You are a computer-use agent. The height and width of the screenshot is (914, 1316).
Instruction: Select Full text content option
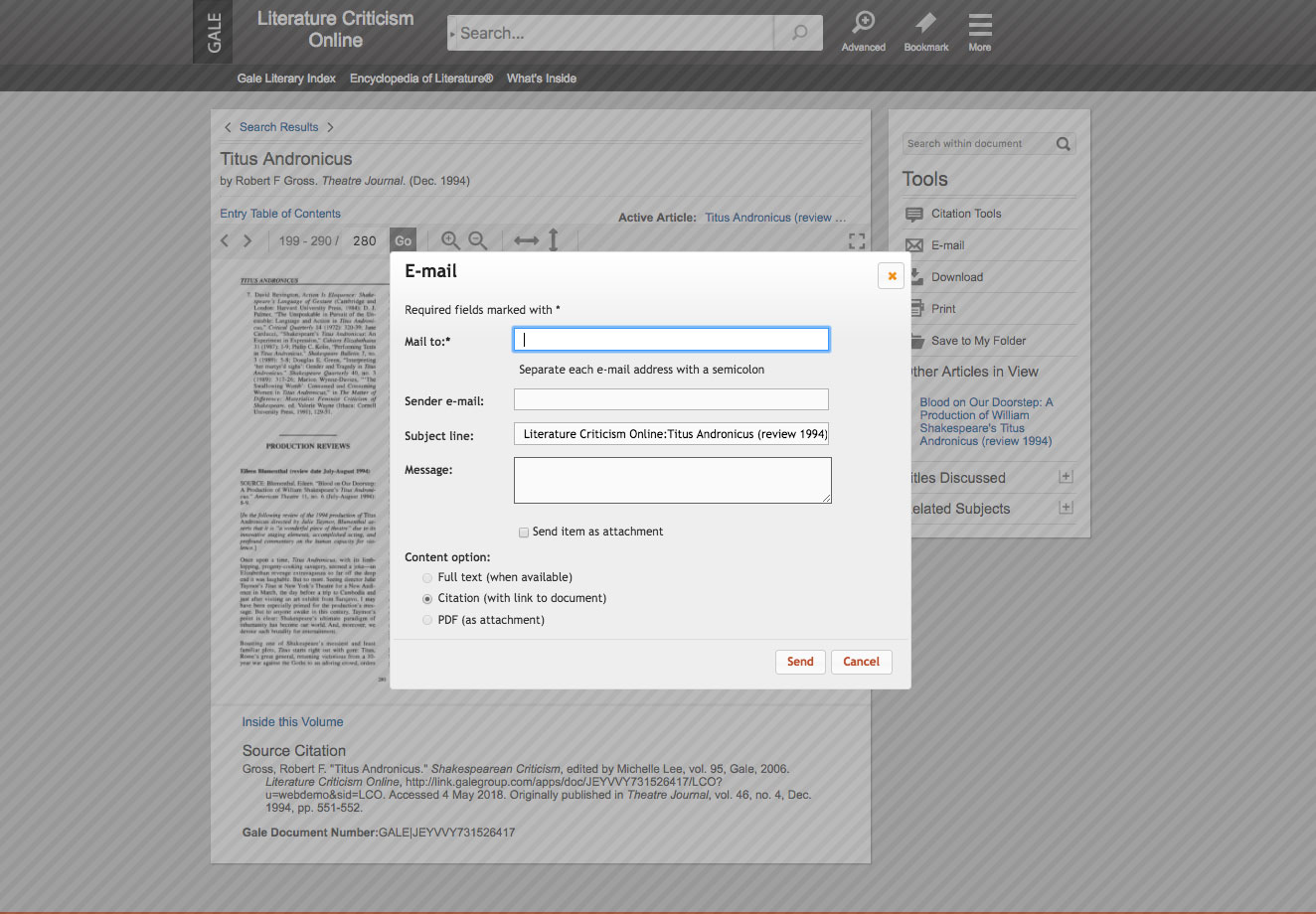(x=427, y=577)
